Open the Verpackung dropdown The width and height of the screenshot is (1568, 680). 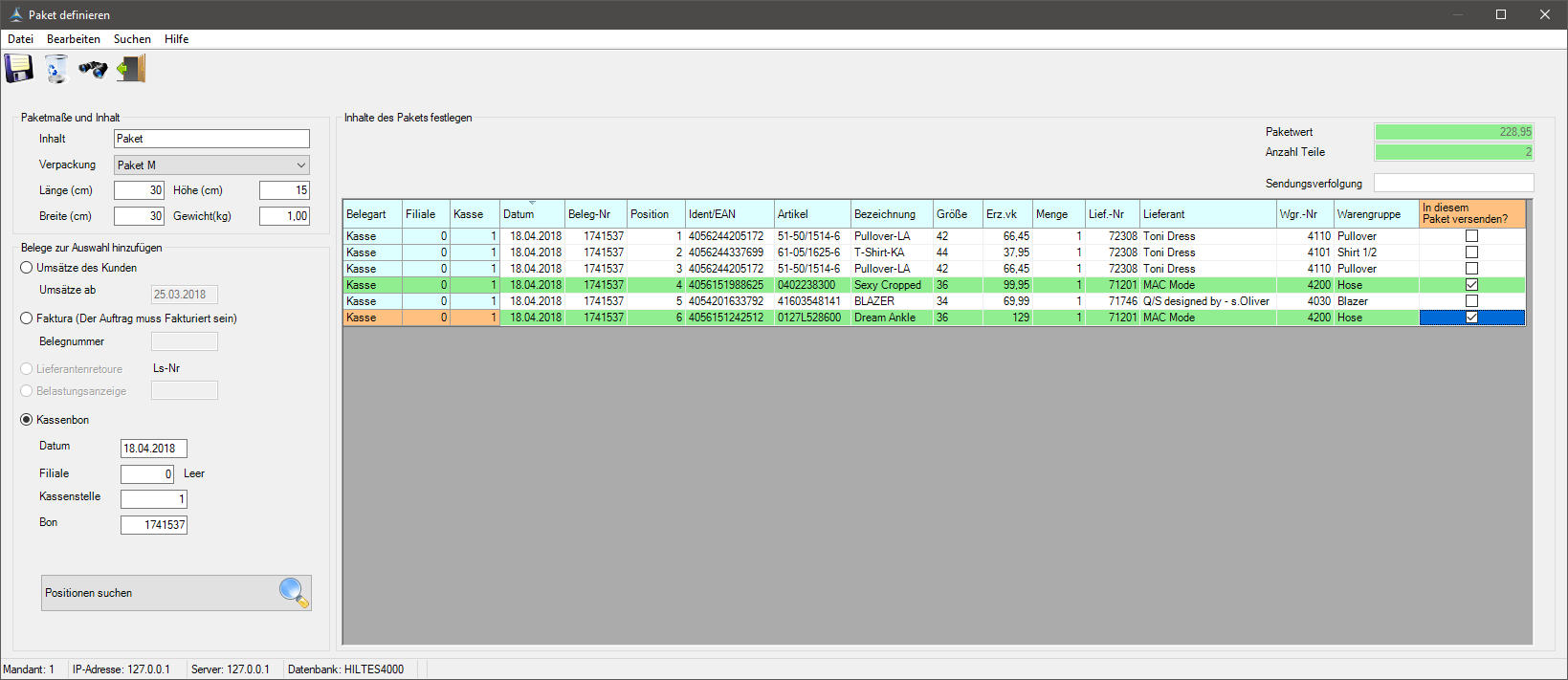point(300,165)
